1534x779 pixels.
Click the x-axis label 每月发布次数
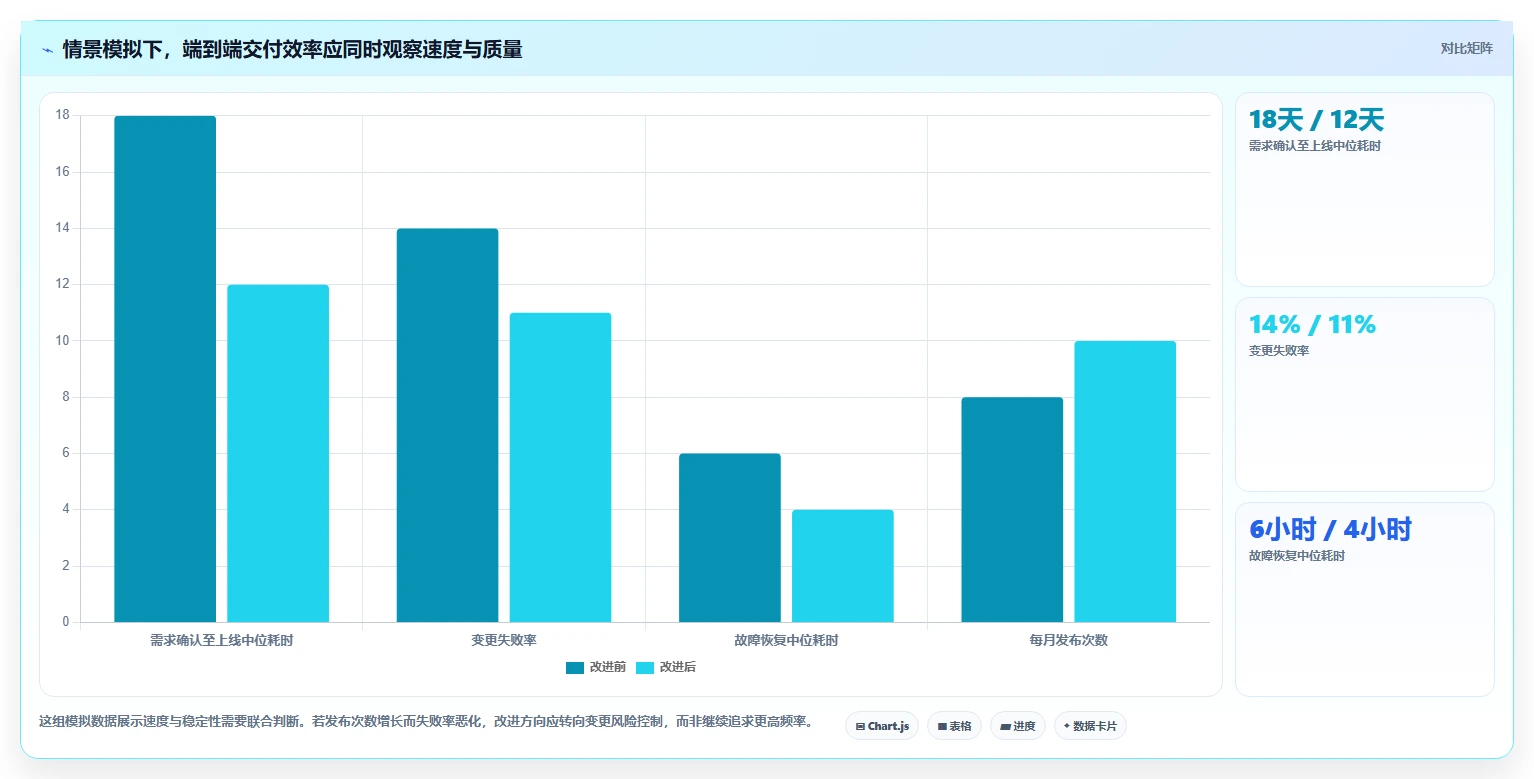click(x=1069, y=640)
